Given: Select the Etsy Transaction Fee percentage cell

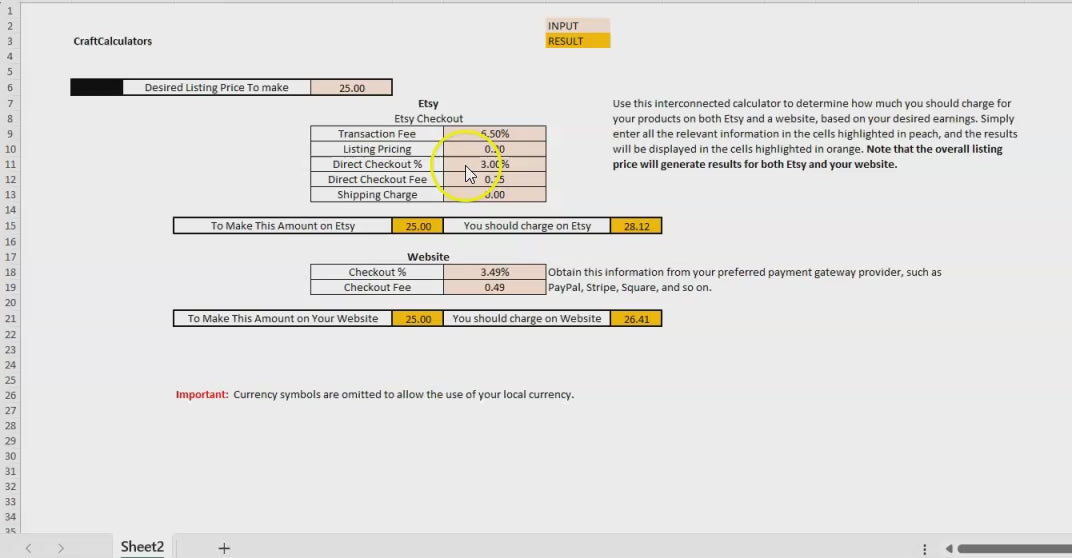Looking at the screenshot, I should 494,134.
